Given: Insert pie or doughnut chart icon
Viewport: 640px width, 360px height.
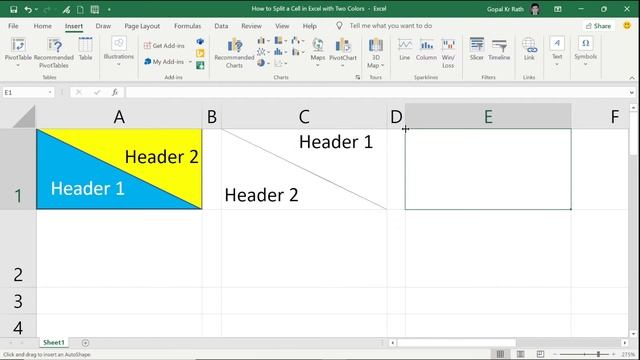Looking at the screenshot, I should [263, 63].
